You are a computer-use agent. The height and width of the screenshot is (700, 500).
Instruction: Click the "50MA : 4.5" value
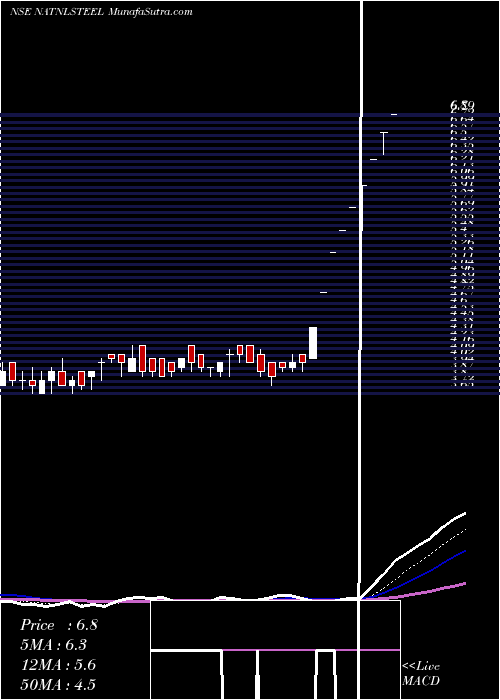tap(58, 685)
